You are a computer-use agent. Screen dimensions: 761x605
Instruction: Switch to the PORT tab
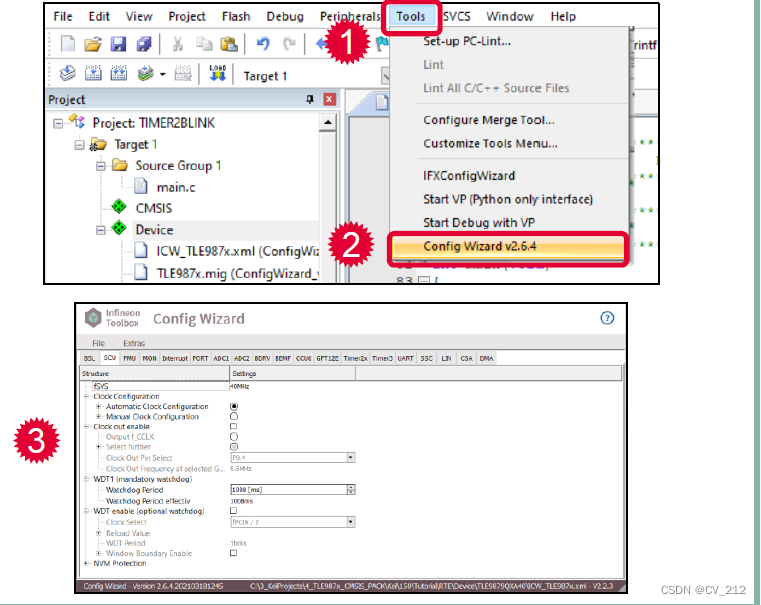tap(200, 359)
